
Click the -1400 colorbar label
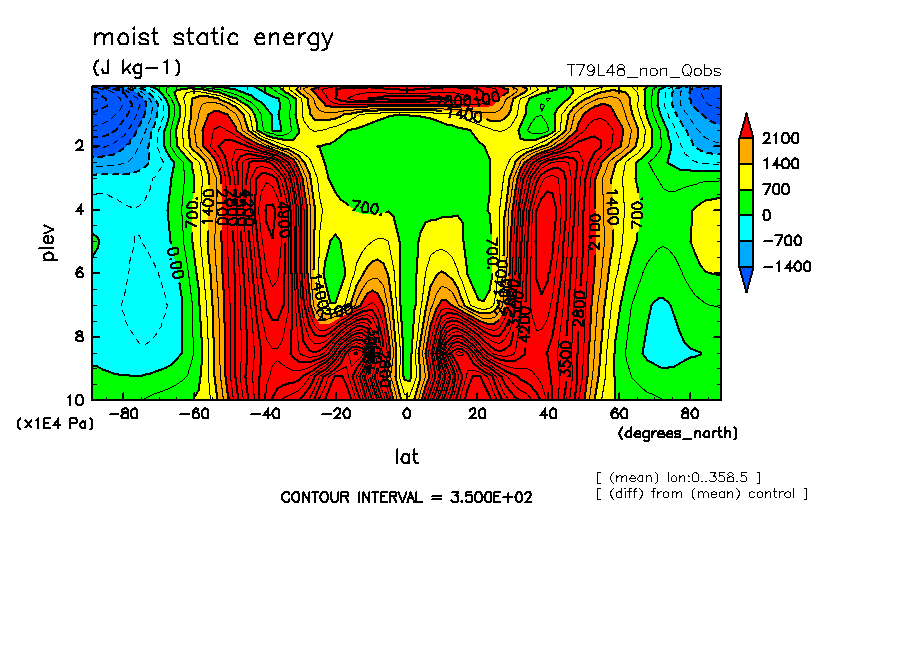[787, 267]
